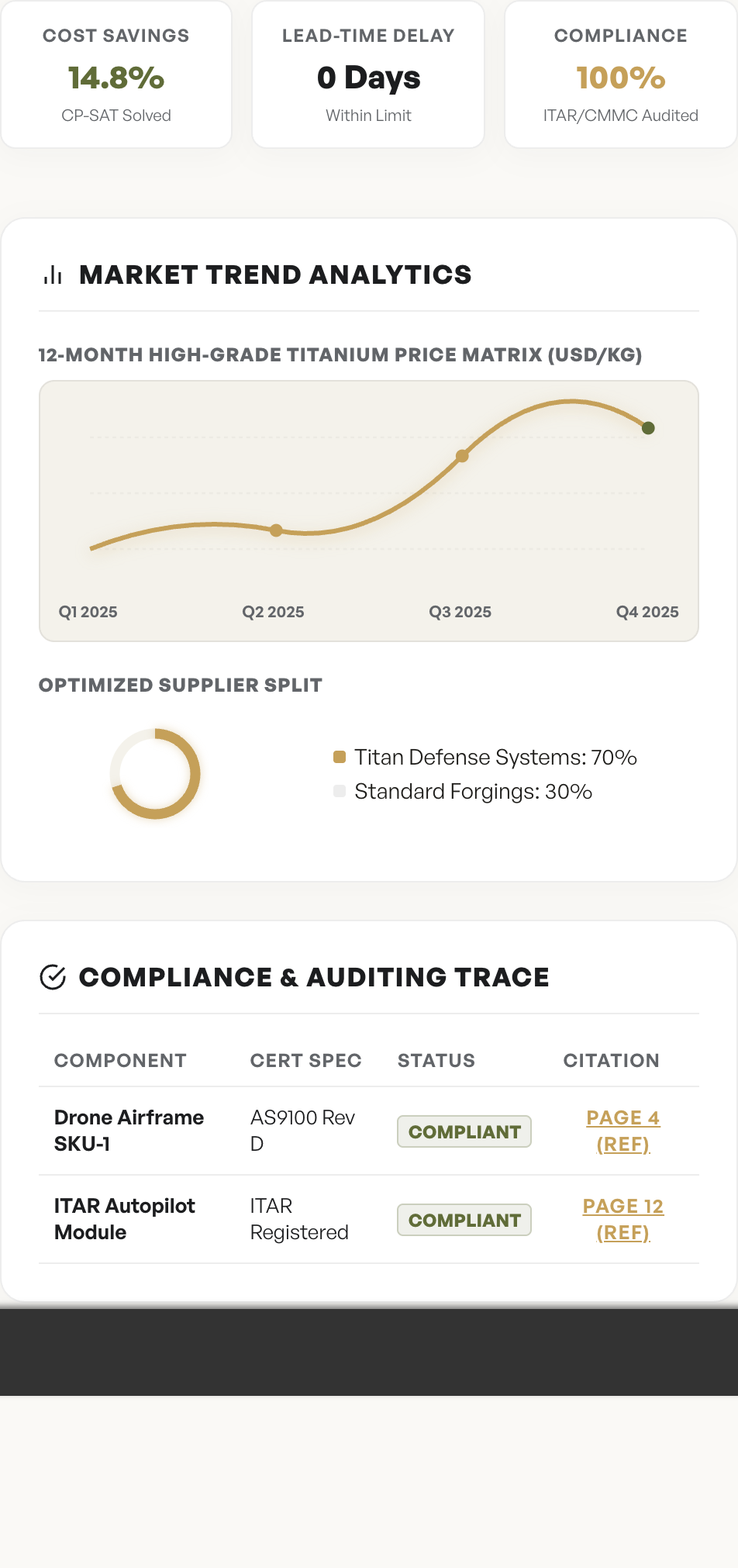Select the Q4 2025 green data point
This screenshot has width=738, height=1568.
pos(649,428)
